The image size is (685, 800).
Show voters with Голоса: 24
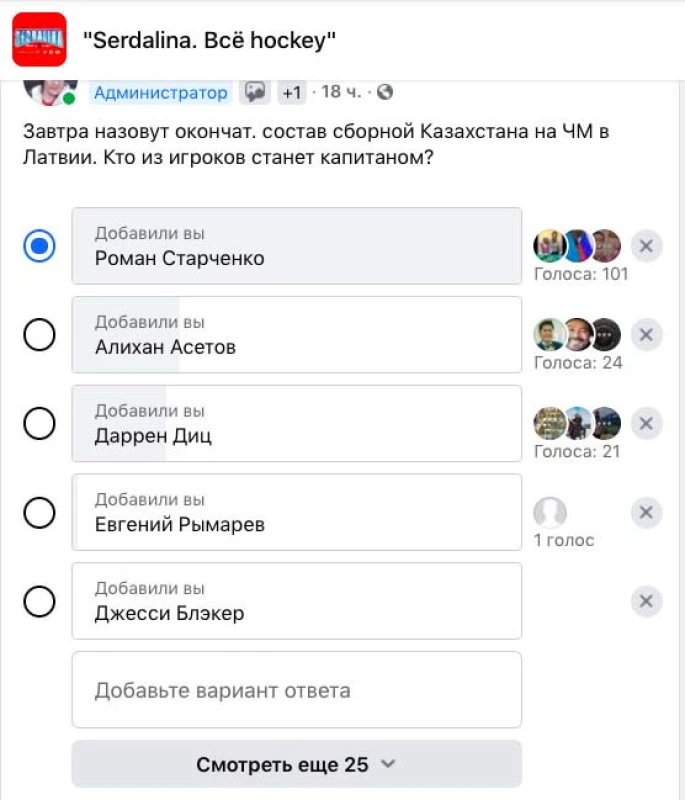pyautogui.click(x=578, y=362)
